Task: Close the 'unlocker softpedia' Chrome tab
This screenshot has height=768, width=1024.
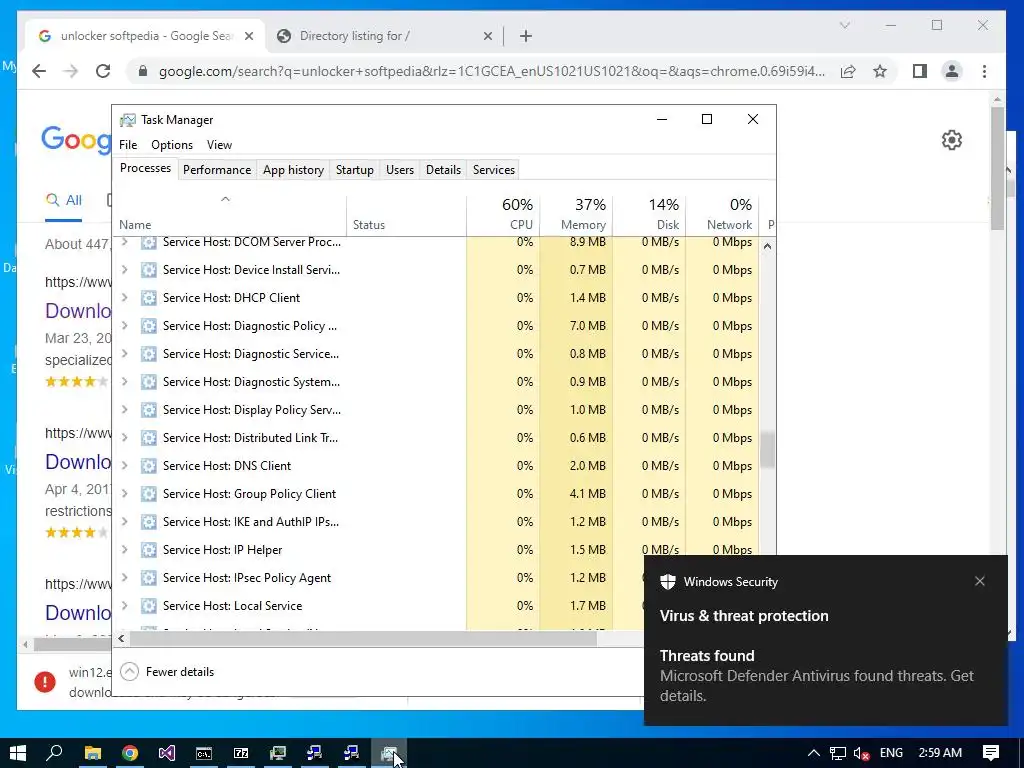Action: tap(249, 36)
